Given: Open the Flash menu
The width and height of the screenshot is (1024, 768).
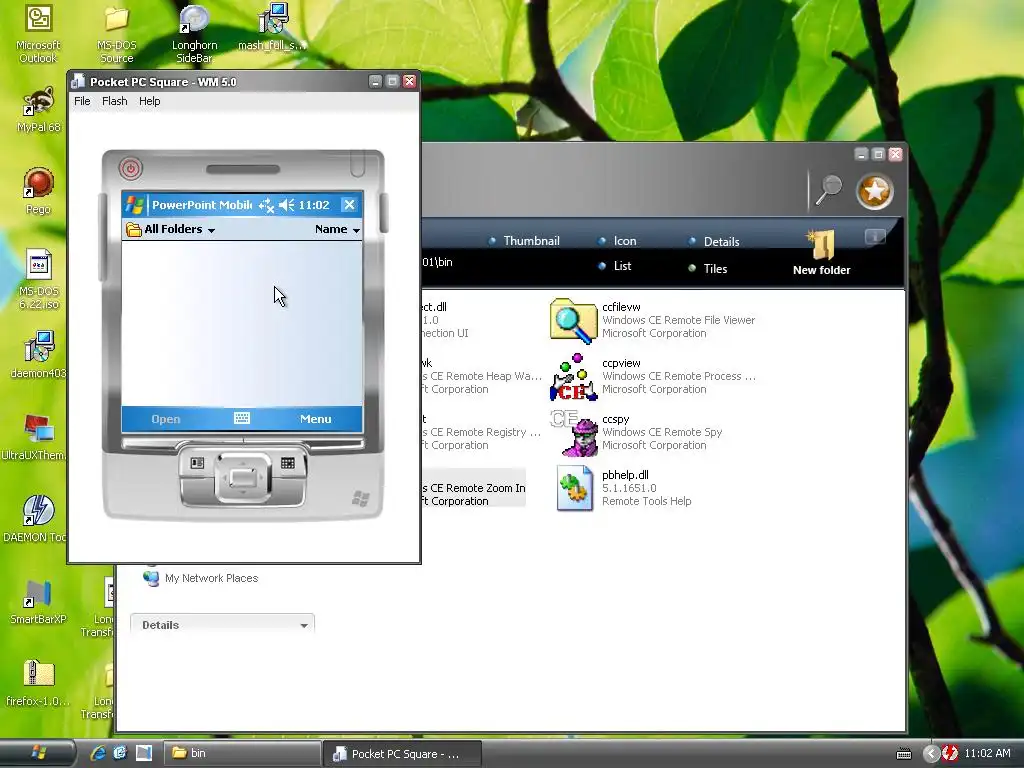Looking at the screenshot, I should [x=114, y=101].
